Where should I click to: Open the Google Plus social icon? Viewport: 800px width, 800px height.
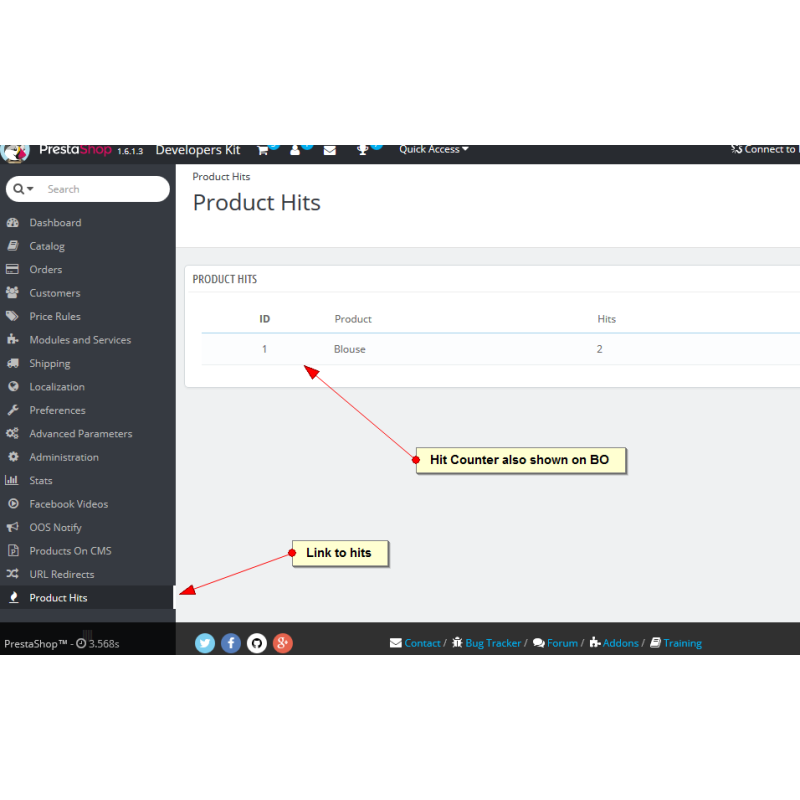pyautogui.click(x=283, y=643)
